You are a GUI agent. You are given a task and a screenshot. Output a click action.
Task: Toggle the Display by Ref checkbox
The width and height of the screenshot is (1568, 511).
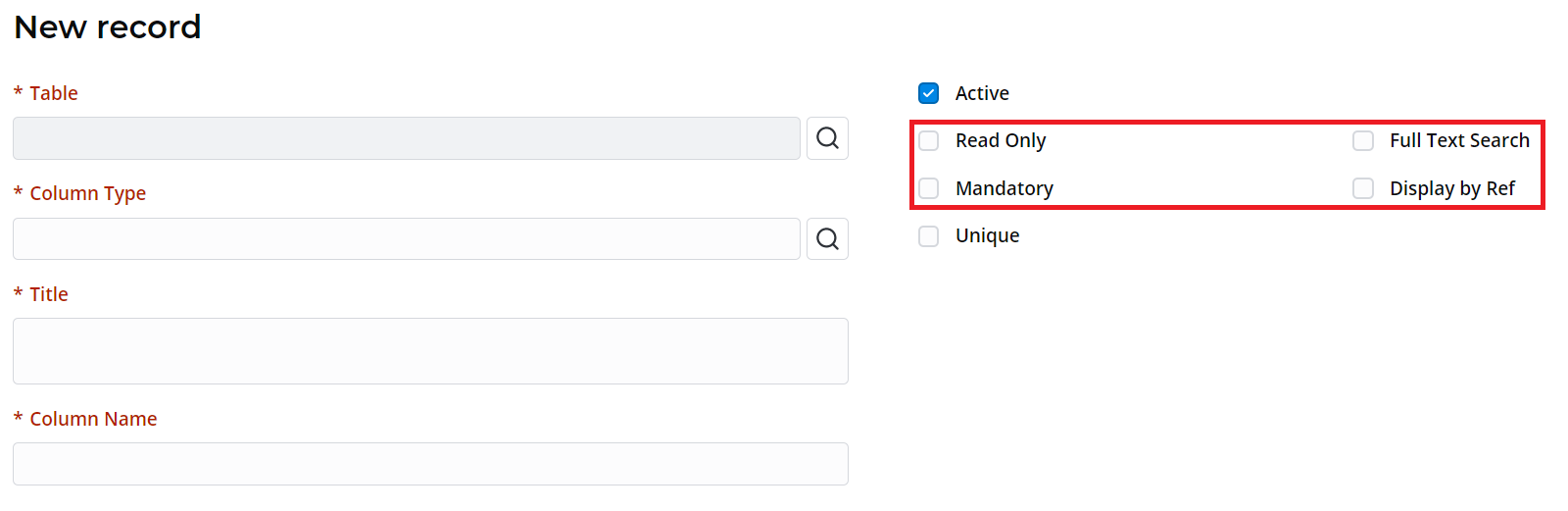(1363, 188)
